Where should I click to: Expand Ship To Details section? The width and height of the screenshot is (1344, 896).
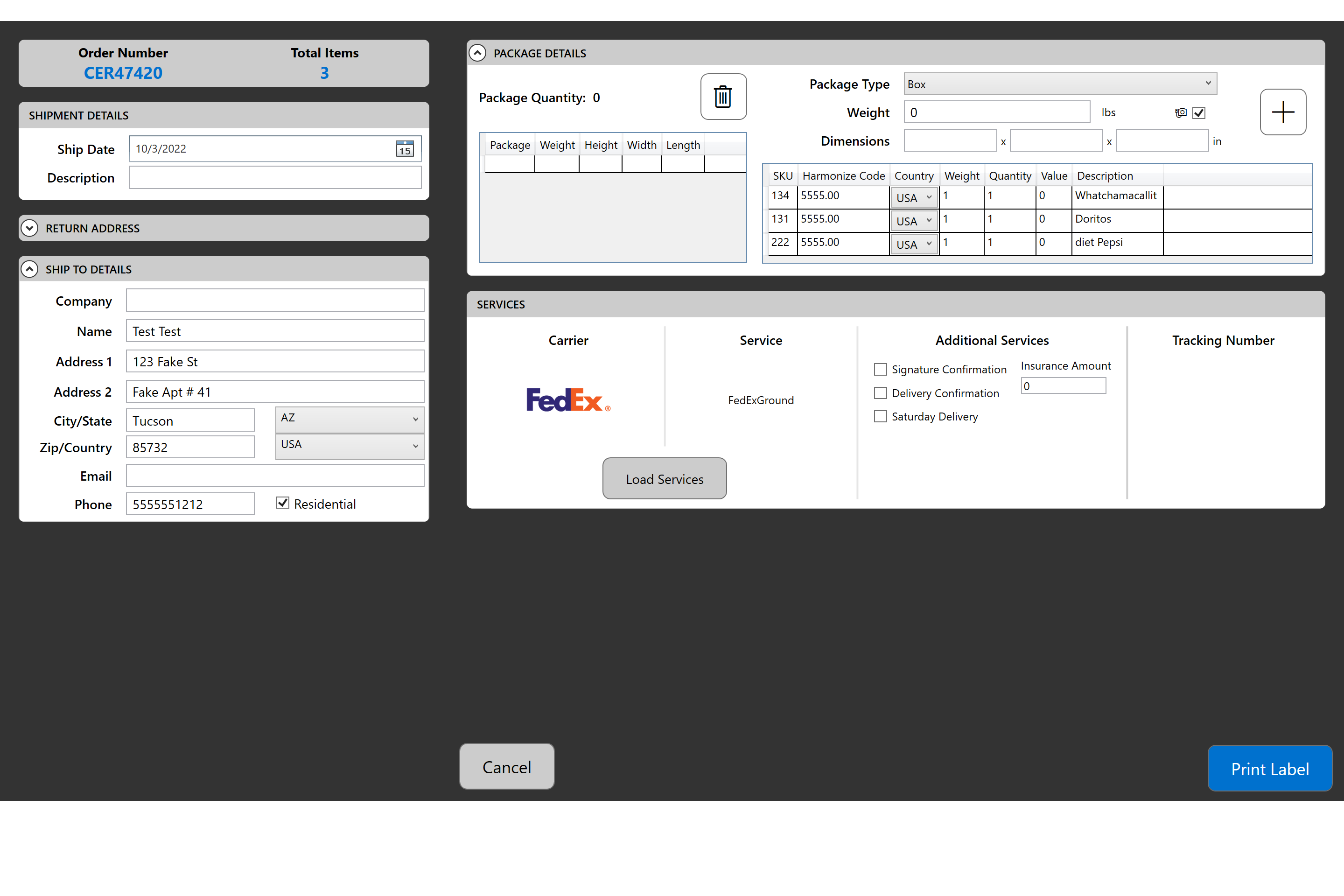tap(29, 269)
